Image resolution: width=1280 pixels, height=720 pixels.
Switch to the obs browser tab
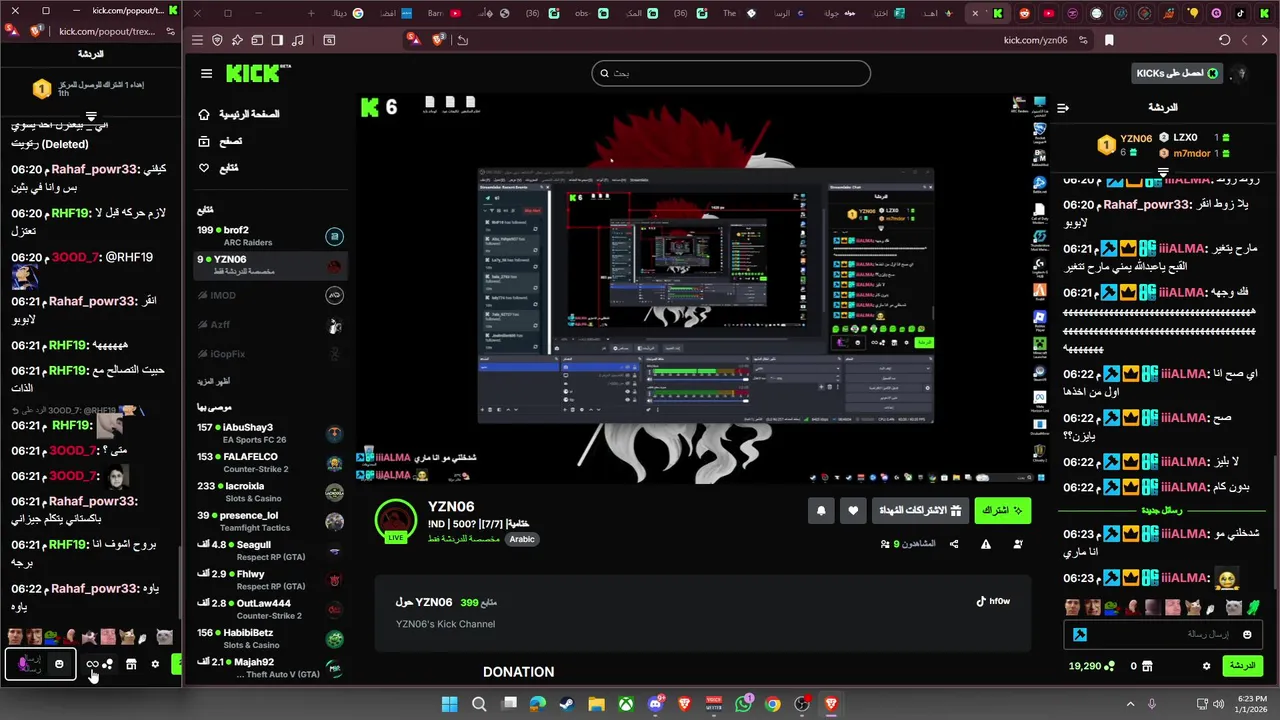[592, 13]
